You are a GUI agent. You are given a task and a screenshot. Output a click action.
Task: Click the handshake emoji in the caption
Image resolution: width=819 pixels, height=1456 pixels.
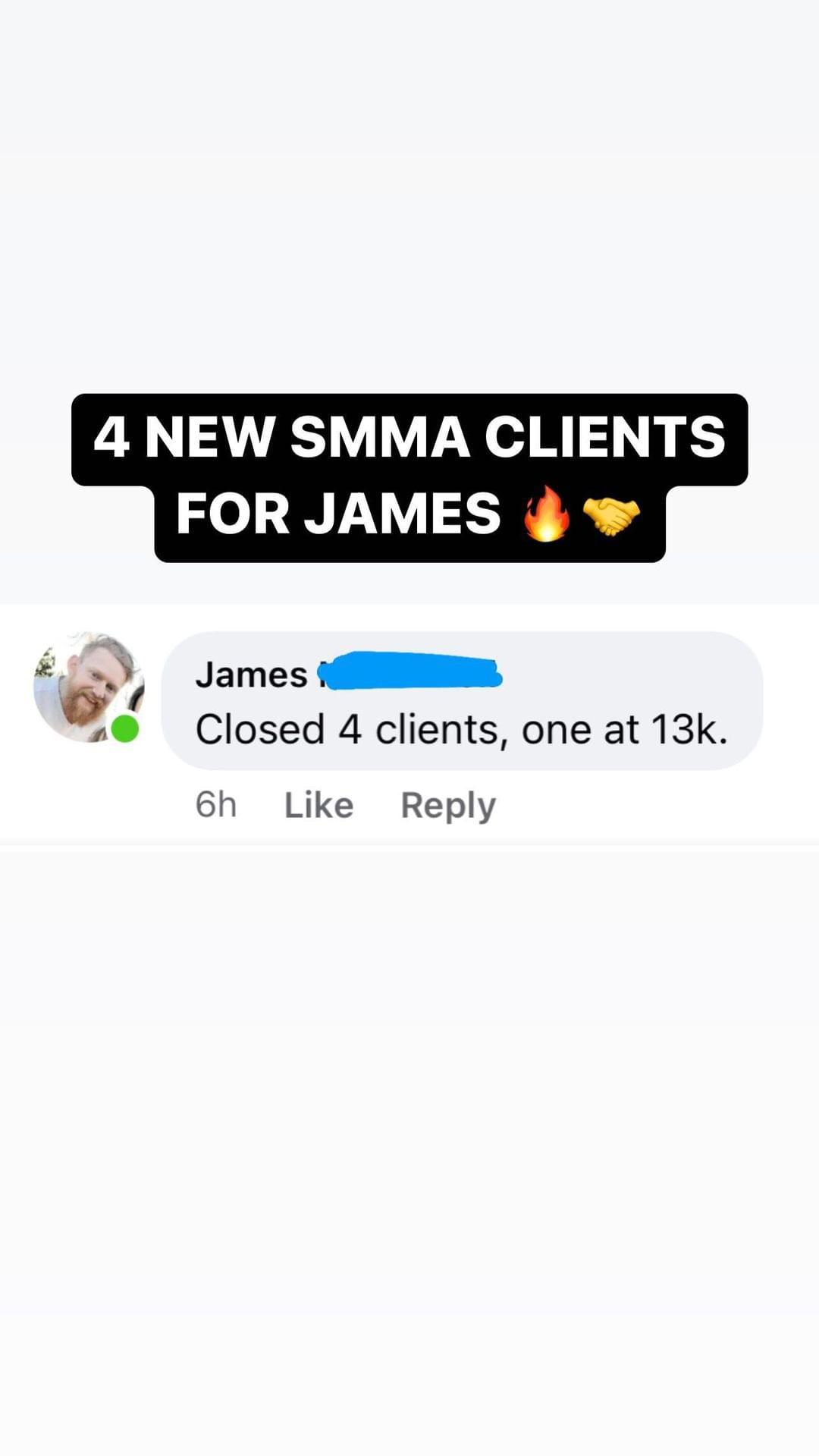(611, 515)
